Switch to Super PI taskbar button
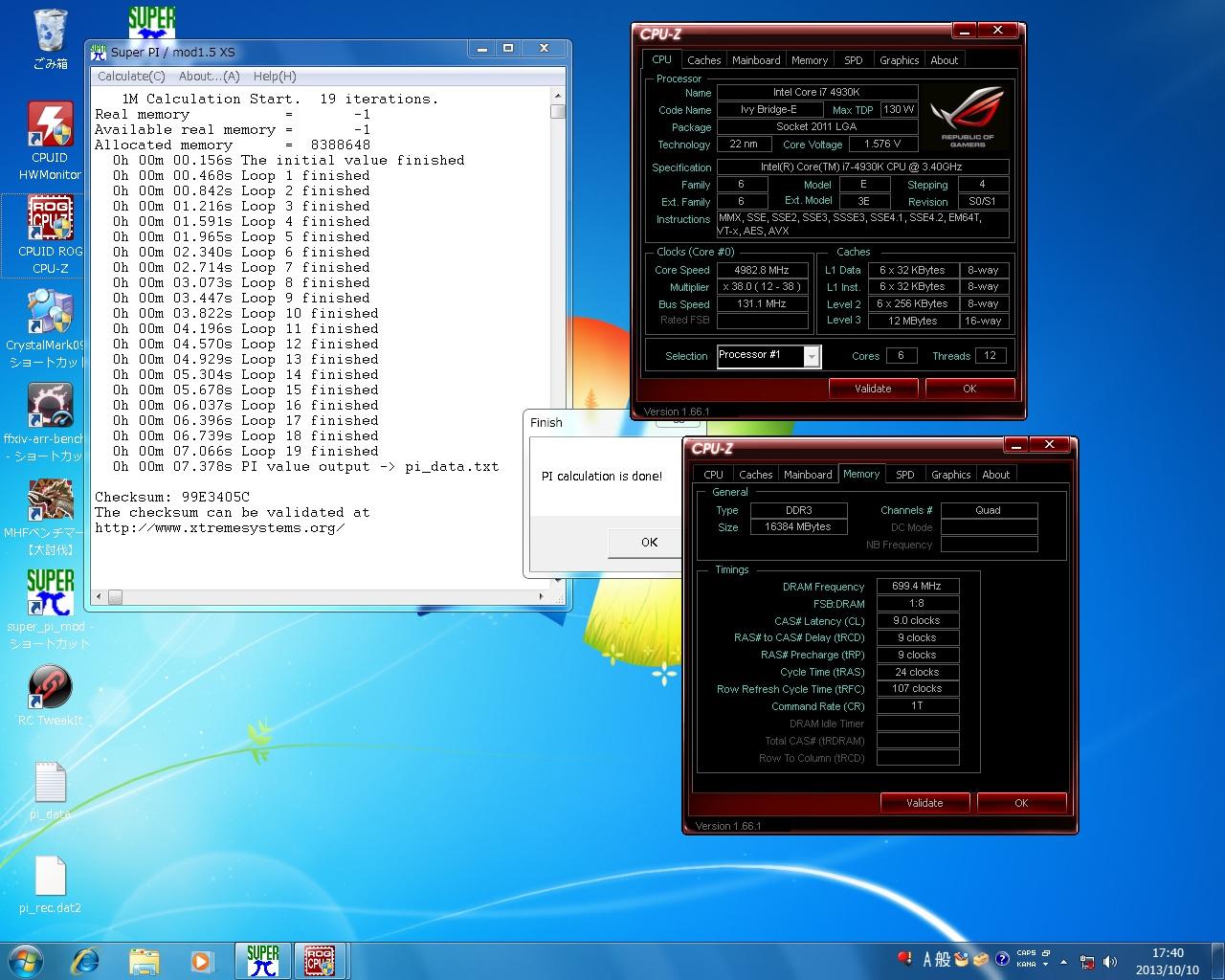1225x980 pixels. (x=262, y=960)
